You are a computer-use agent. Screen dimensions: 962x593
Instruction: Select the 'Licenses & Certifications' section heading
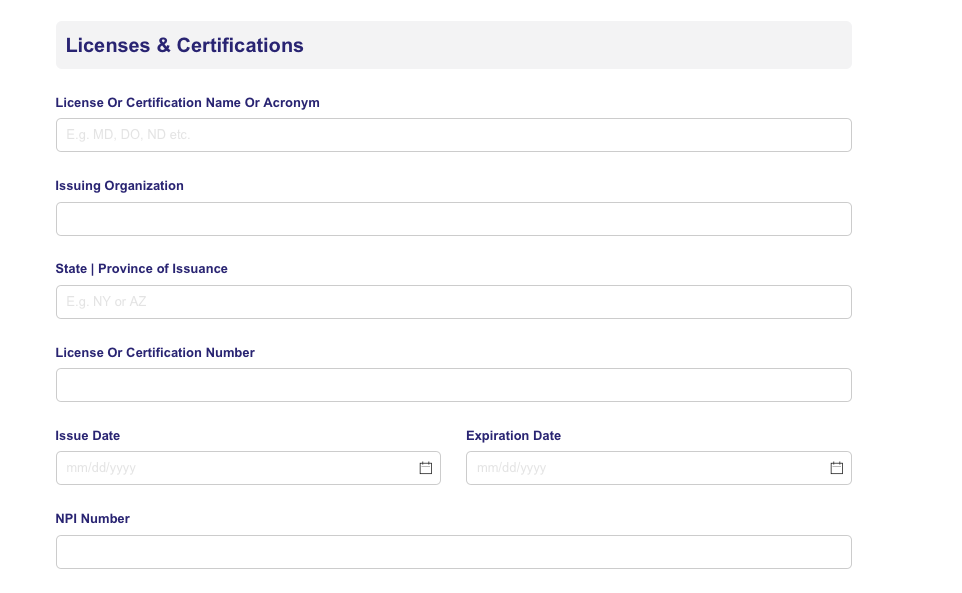click(x=184, y=45)
